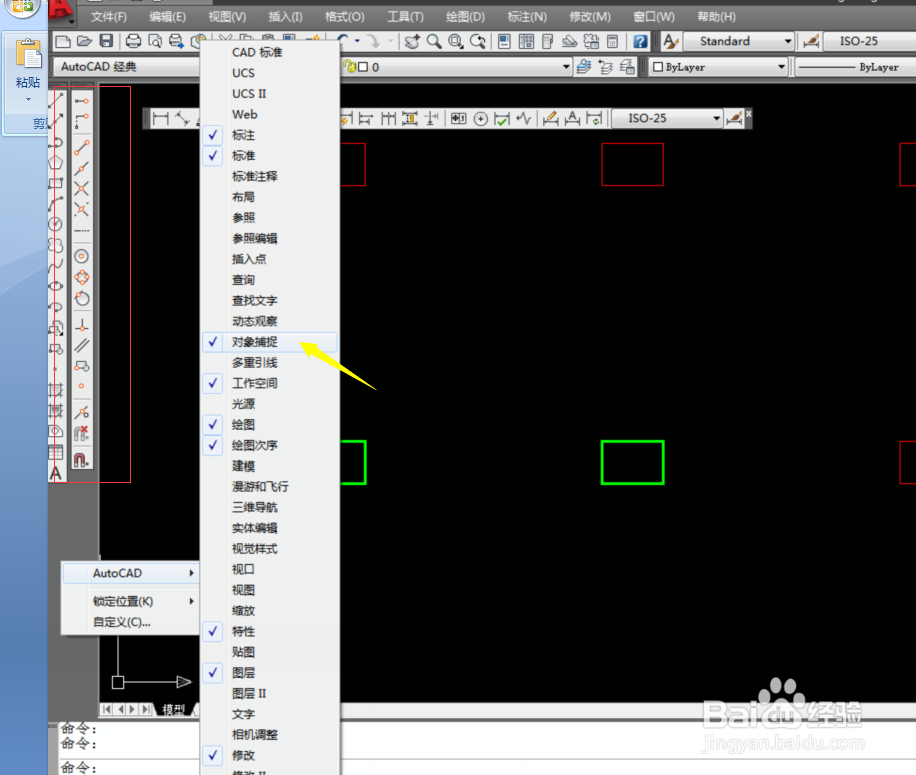
Task: Uncheck the 图层 toolbar entry
Action: (269, 673)
